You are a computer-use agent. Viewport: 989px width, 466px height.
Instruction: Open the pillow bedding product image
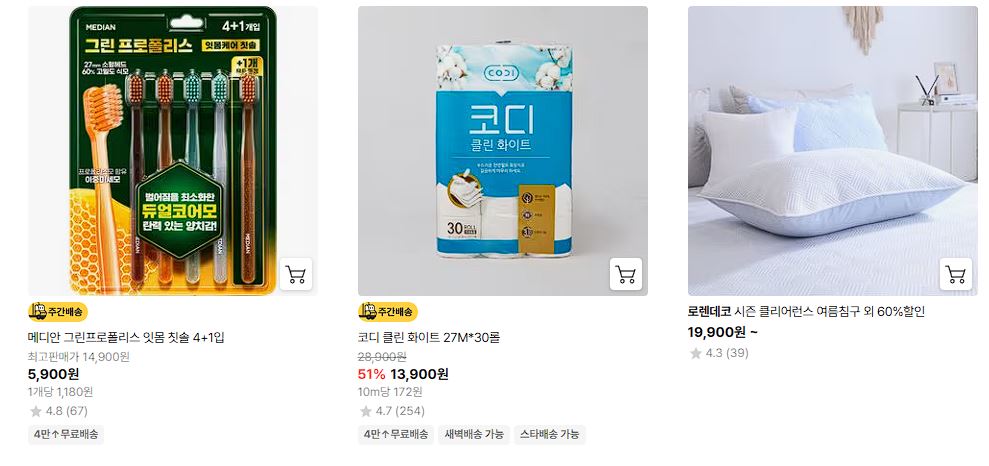tap(833, 151)
